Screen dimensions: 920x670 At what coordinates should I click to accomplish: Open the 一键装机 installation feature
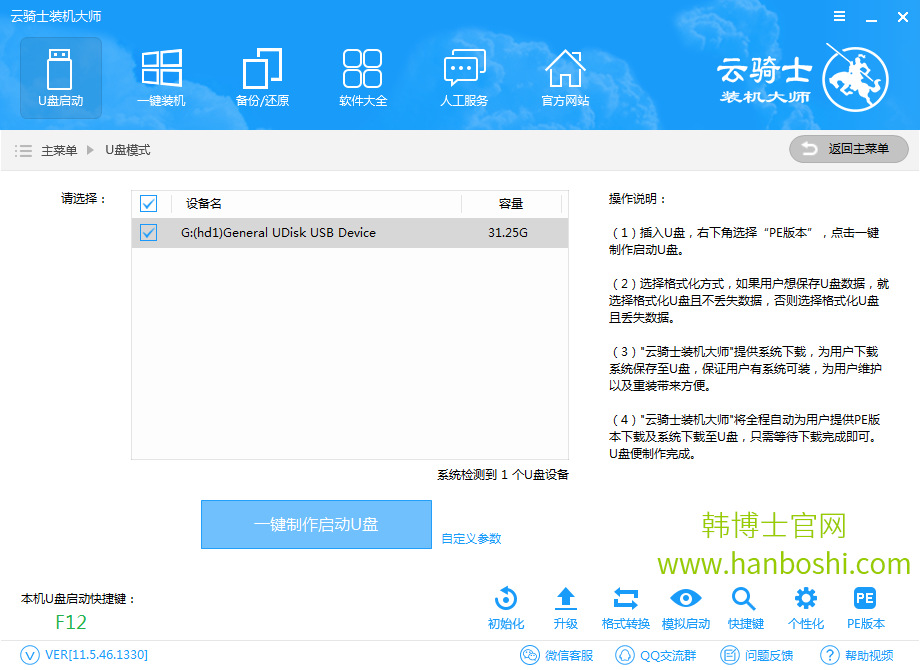[x=161, y=78]
